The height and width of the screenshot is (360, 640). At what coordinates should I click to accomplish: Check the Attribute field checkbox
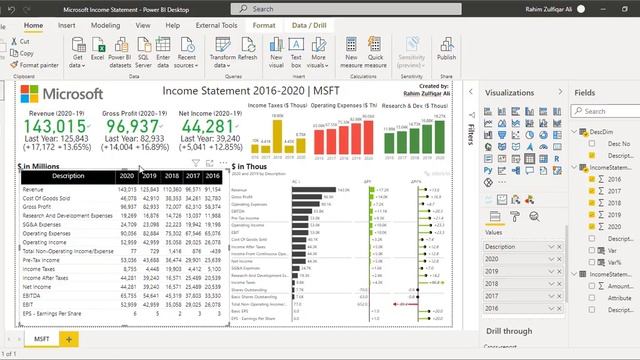point(592,298)
